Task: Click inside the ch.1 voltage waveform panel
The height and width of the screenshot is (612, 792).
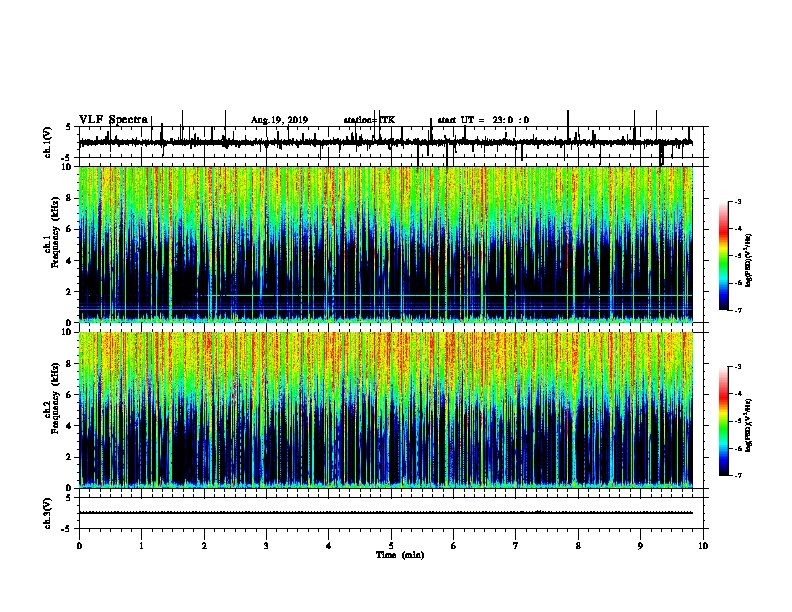Action: pos(391,142)
